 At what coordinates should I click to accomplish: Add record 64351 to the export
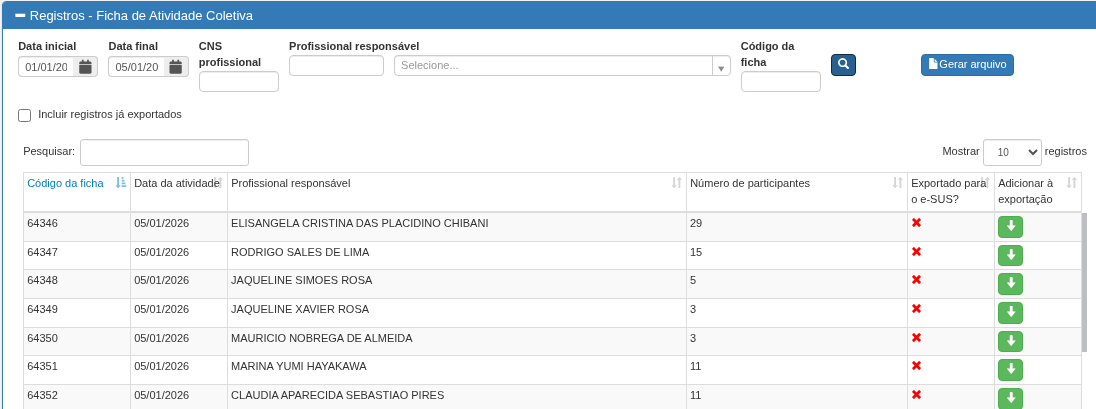coord(1010,370)
